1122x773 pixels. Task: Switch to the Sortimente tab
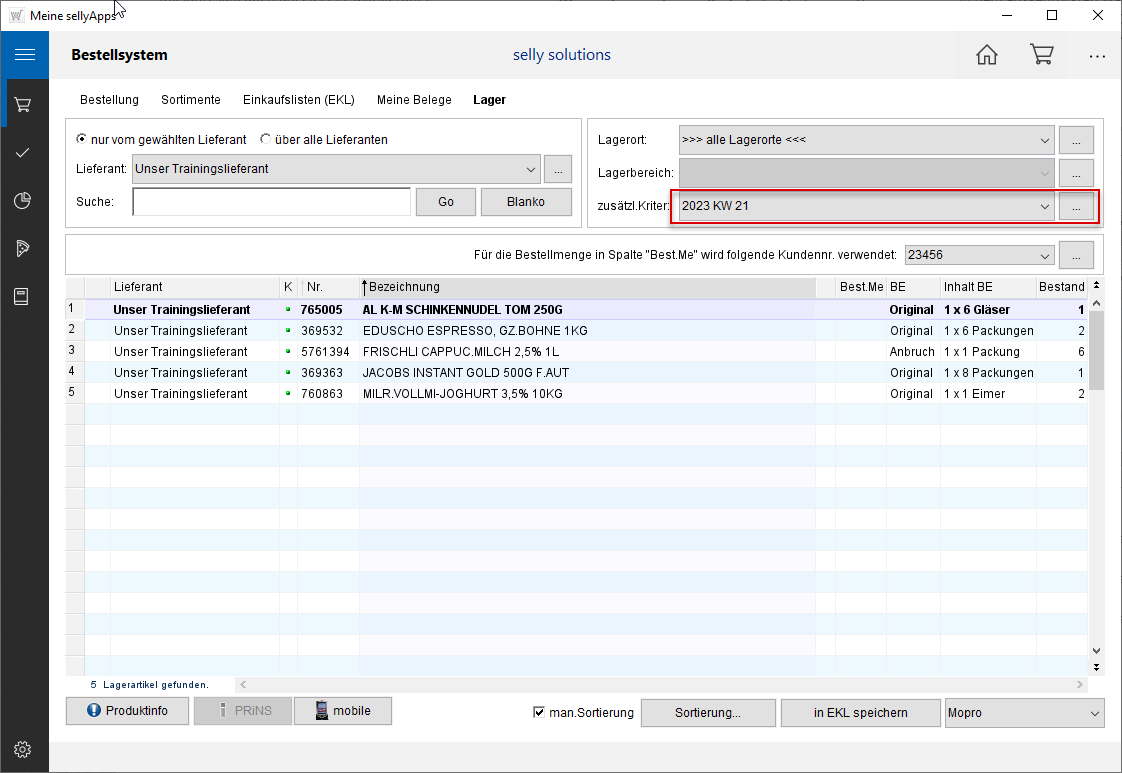pyautogui.click(x=191, y=100)
